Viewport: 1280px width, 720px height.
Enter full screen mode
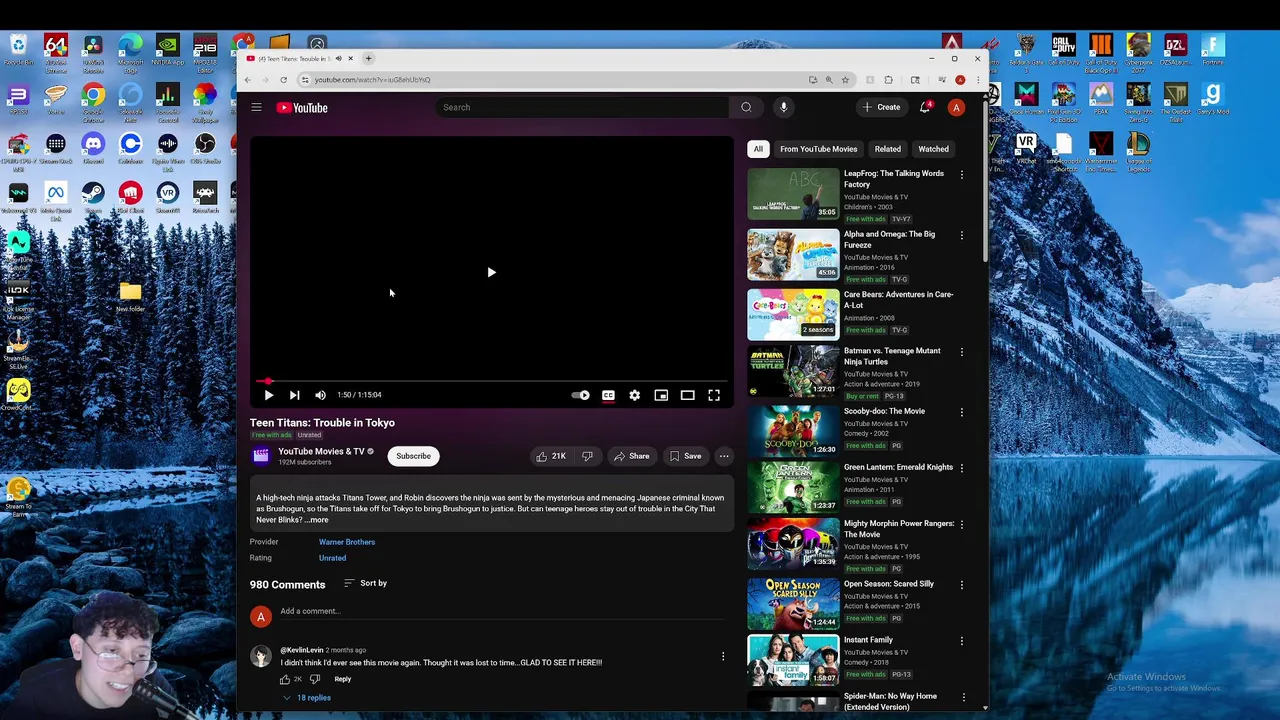714,395
